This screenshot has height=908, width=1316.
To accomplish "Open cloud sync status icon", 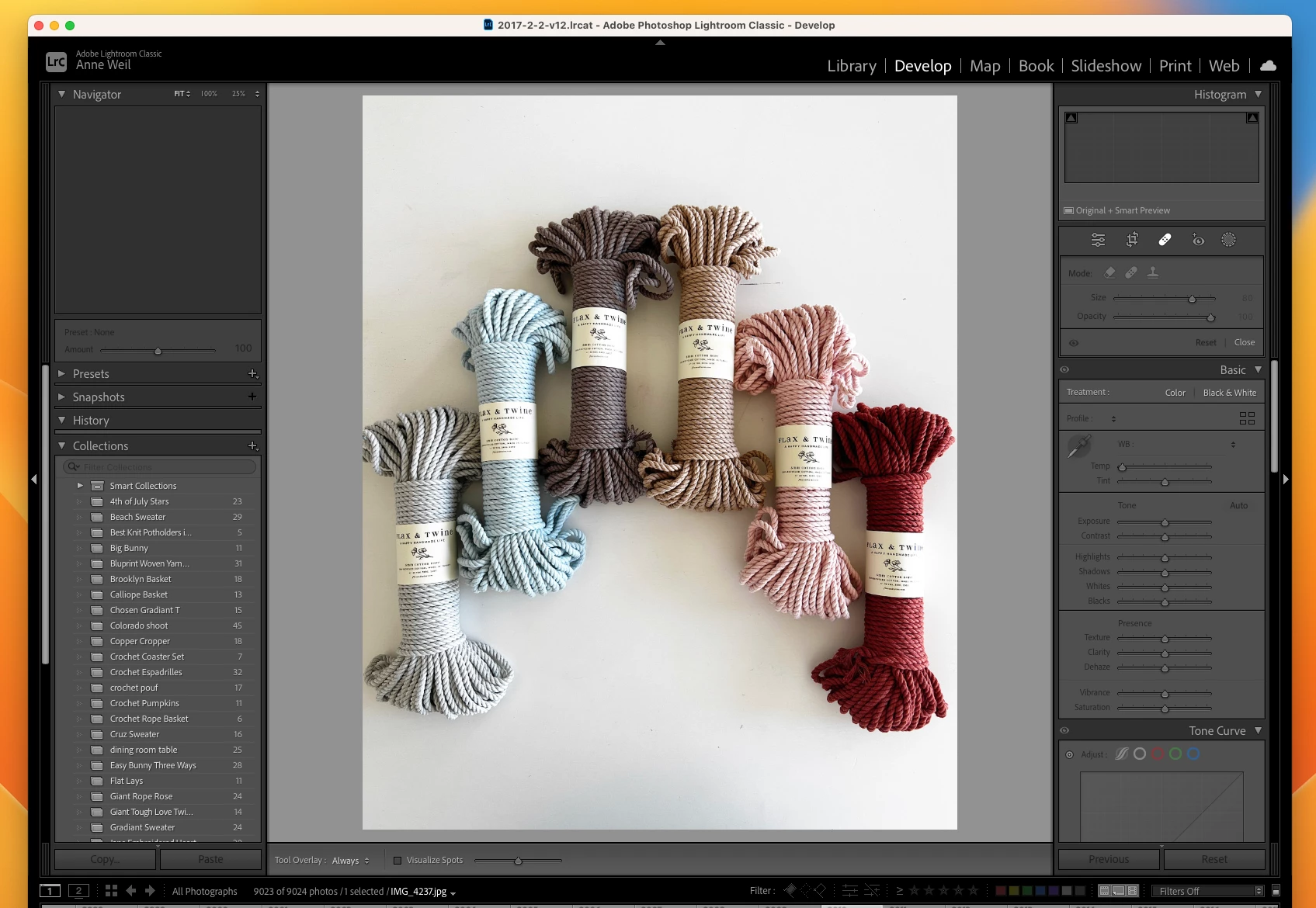I will tap(1268, 66).
